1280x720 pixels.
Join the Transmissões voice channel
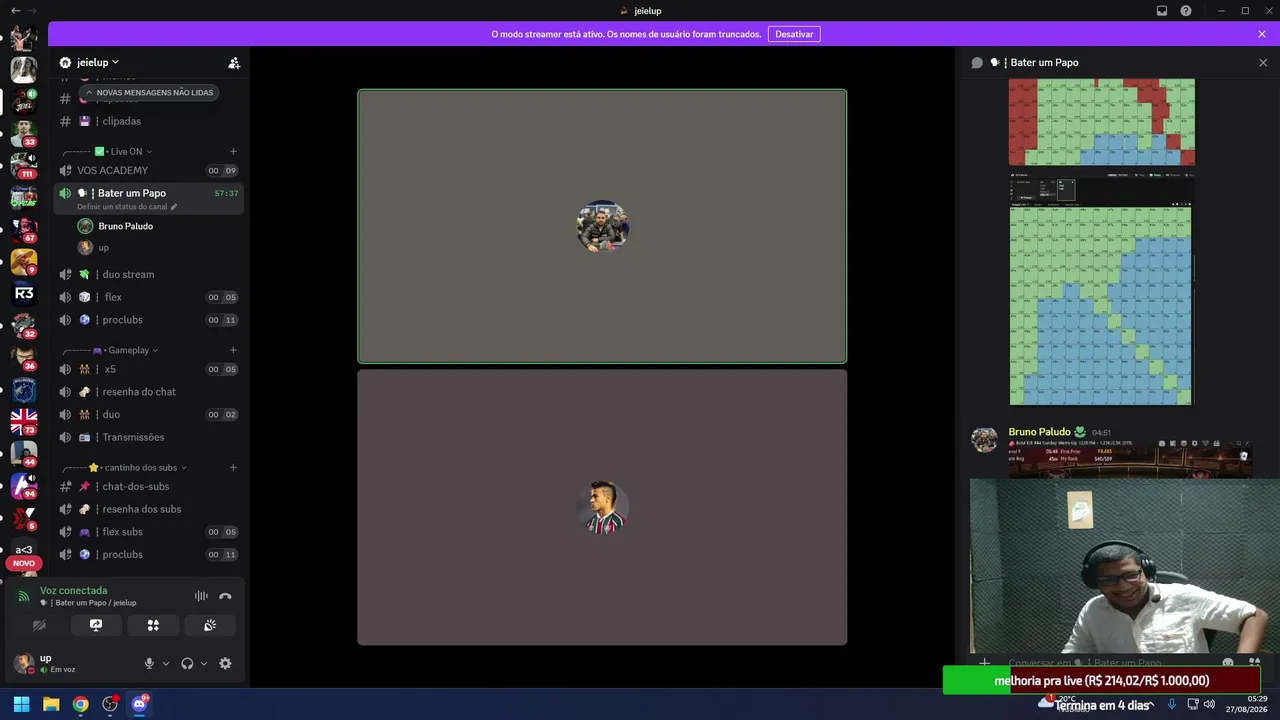click(x=148, y=437)
